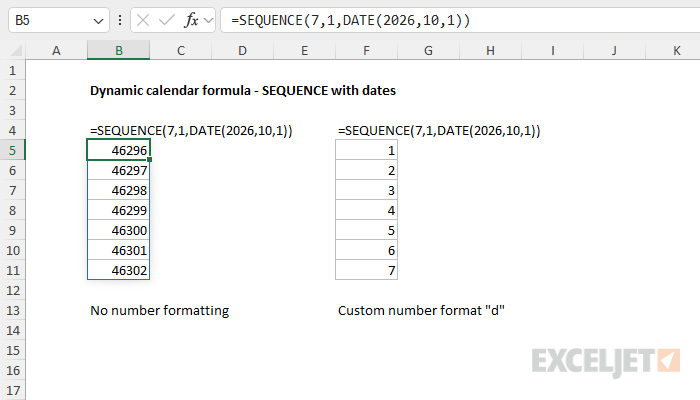This screenshot has height=400, width=700.
Task: Select row 4 header
Action: coord(12,130)
